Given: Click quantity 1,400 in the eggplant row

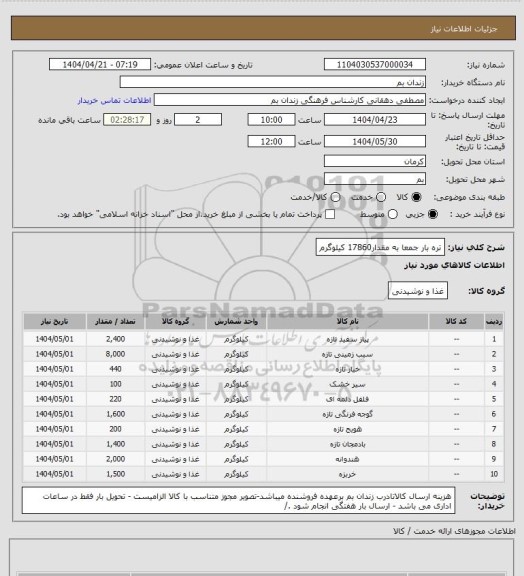Looking at the screenshot, I should pyautogui.click(x=115, y=444).
